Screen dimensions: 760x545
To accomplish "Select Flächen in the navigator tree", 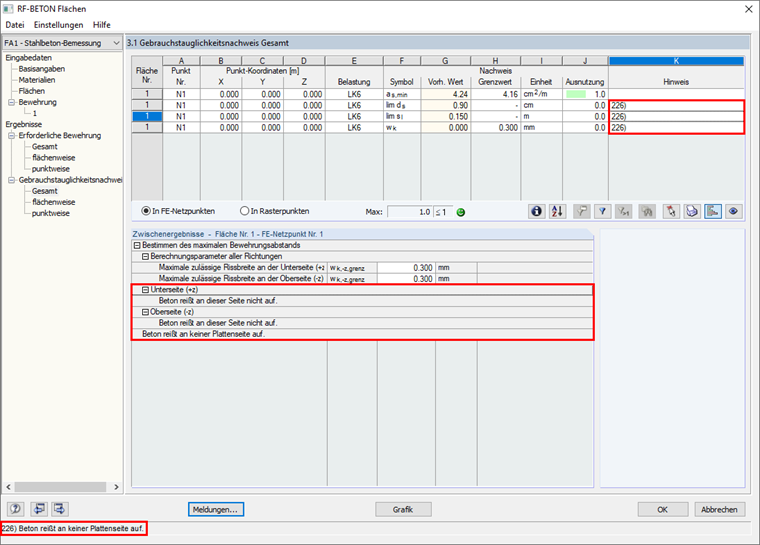I will [32, 91].
